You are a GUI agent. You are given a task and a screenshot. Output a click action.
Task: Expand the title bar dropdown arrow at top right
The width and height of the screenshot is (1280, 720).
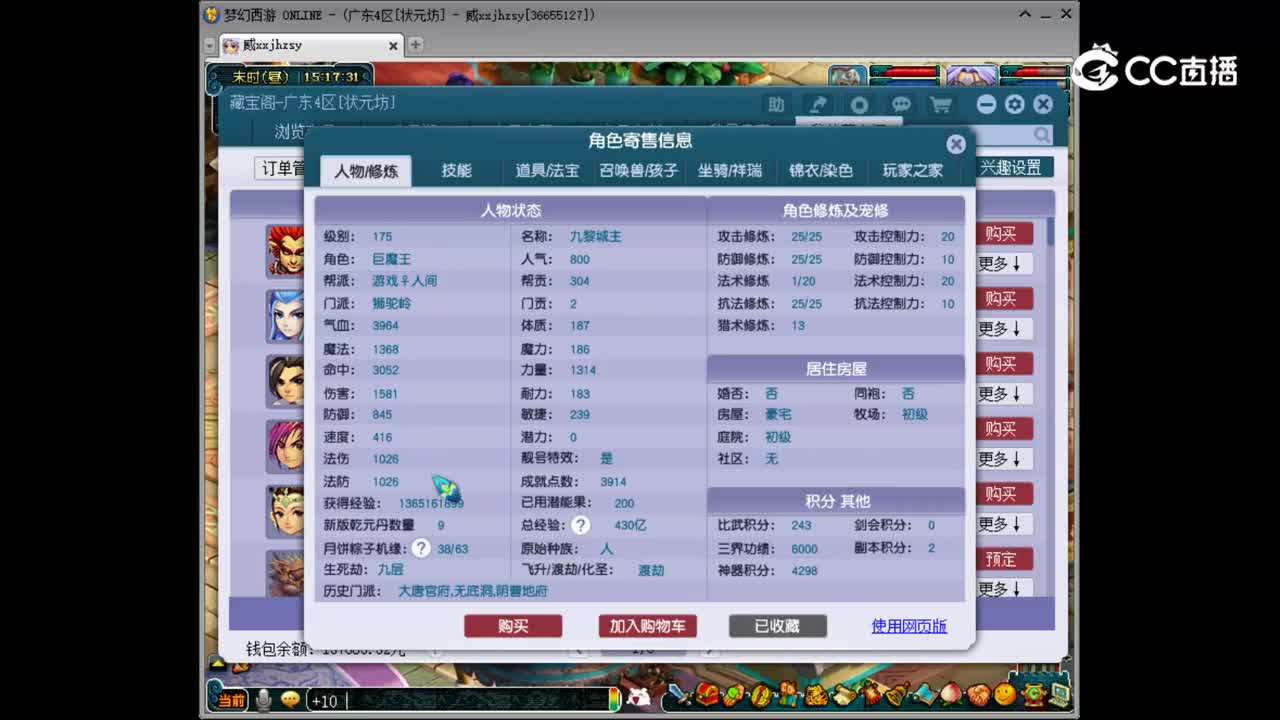pyautogui.click(x=1025, y=15)
